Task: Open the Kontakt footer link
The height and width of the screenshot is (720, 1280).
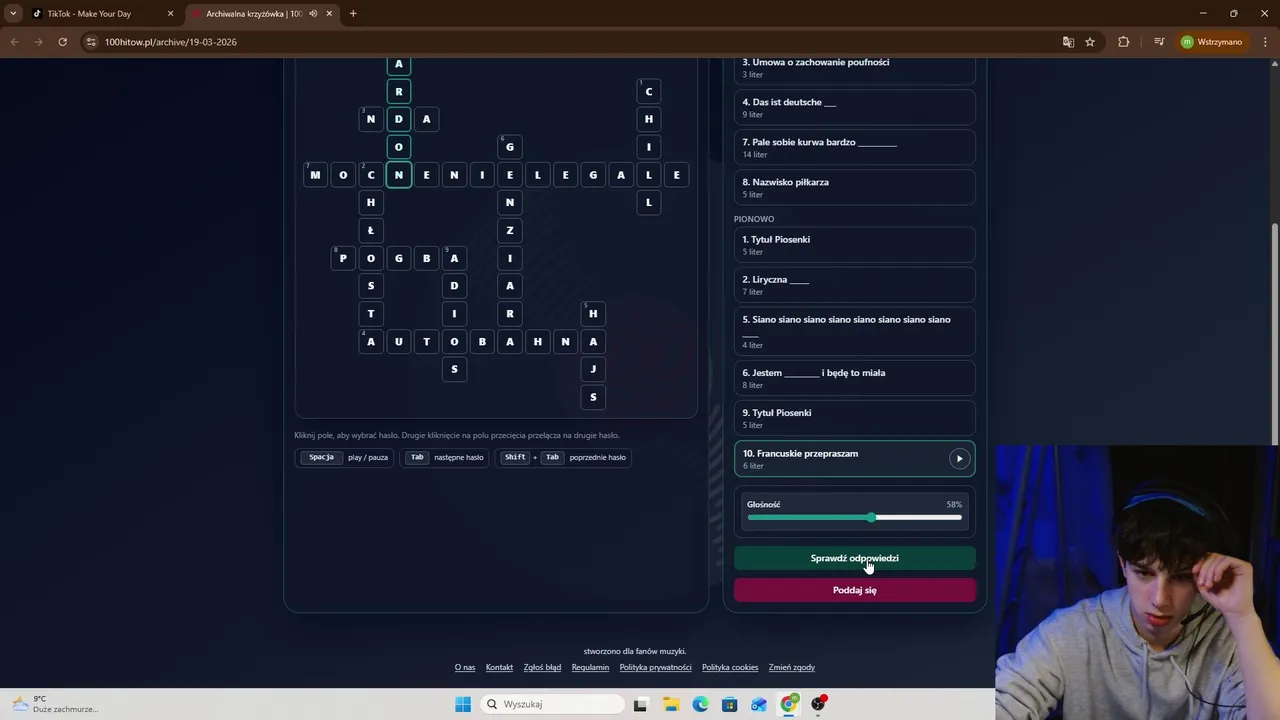Action: point(499,667)
